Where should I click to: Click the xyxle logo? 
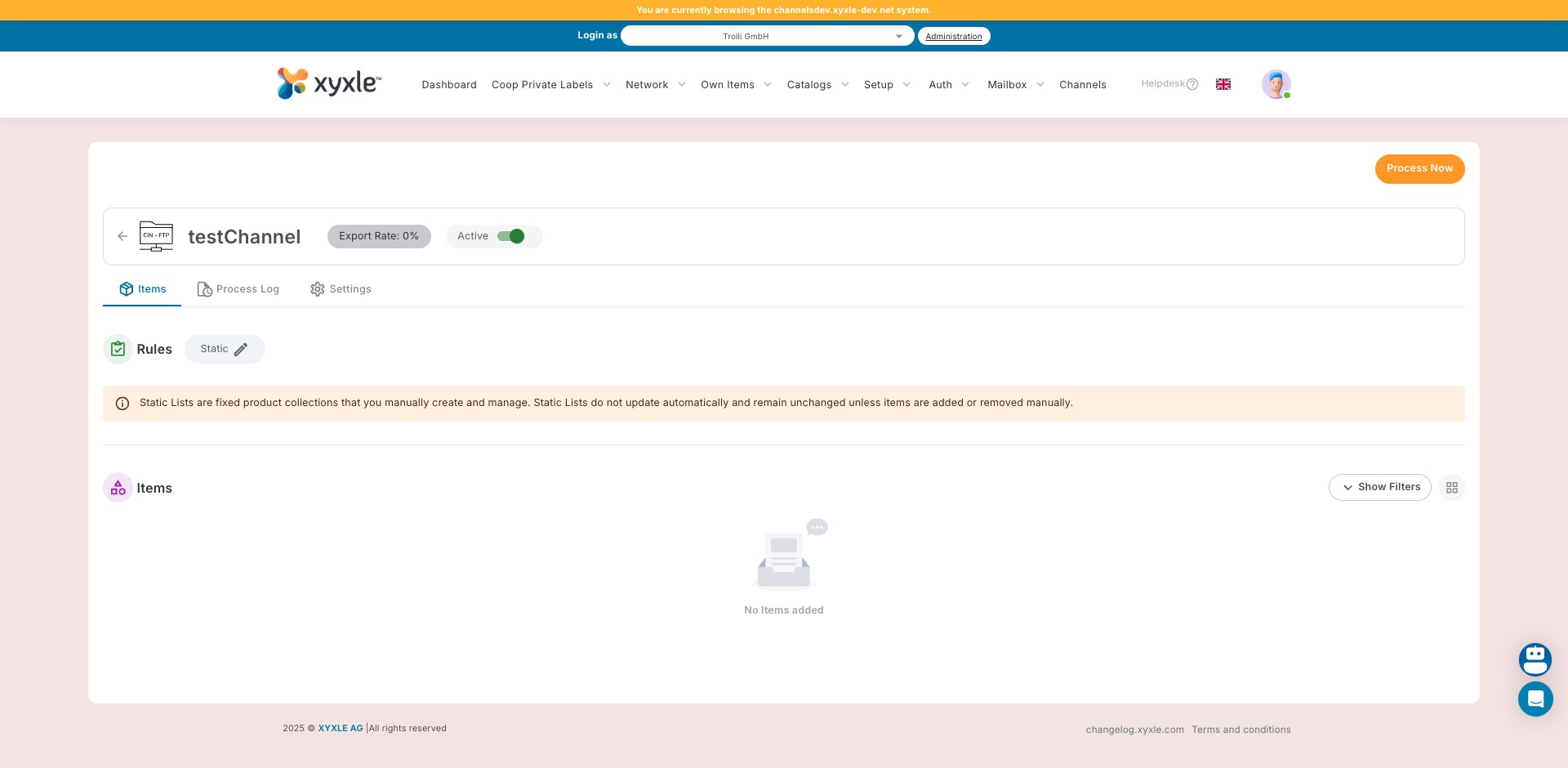pyautogui.click(x=329, y=83)
